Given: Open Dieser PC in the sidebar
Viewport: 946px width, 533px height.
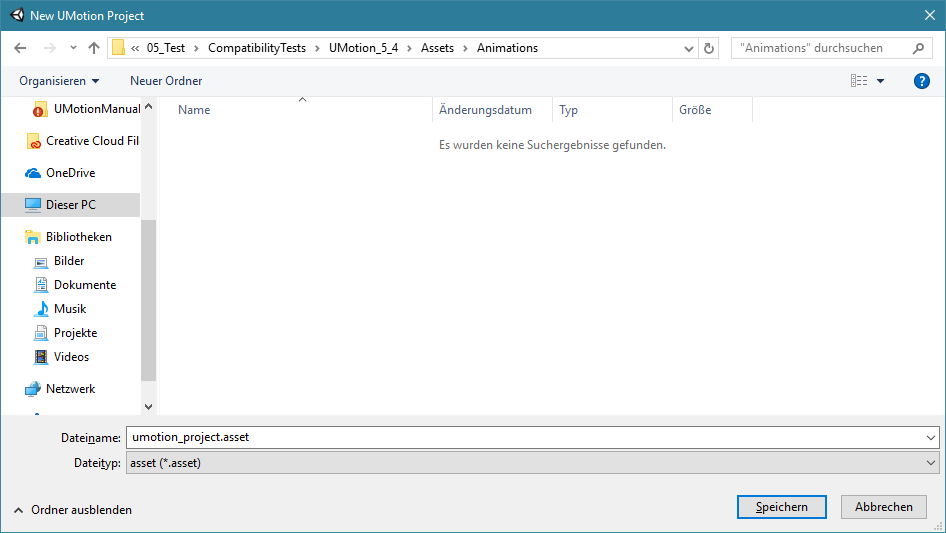Looking at the screenshot, I should [70, 205].
